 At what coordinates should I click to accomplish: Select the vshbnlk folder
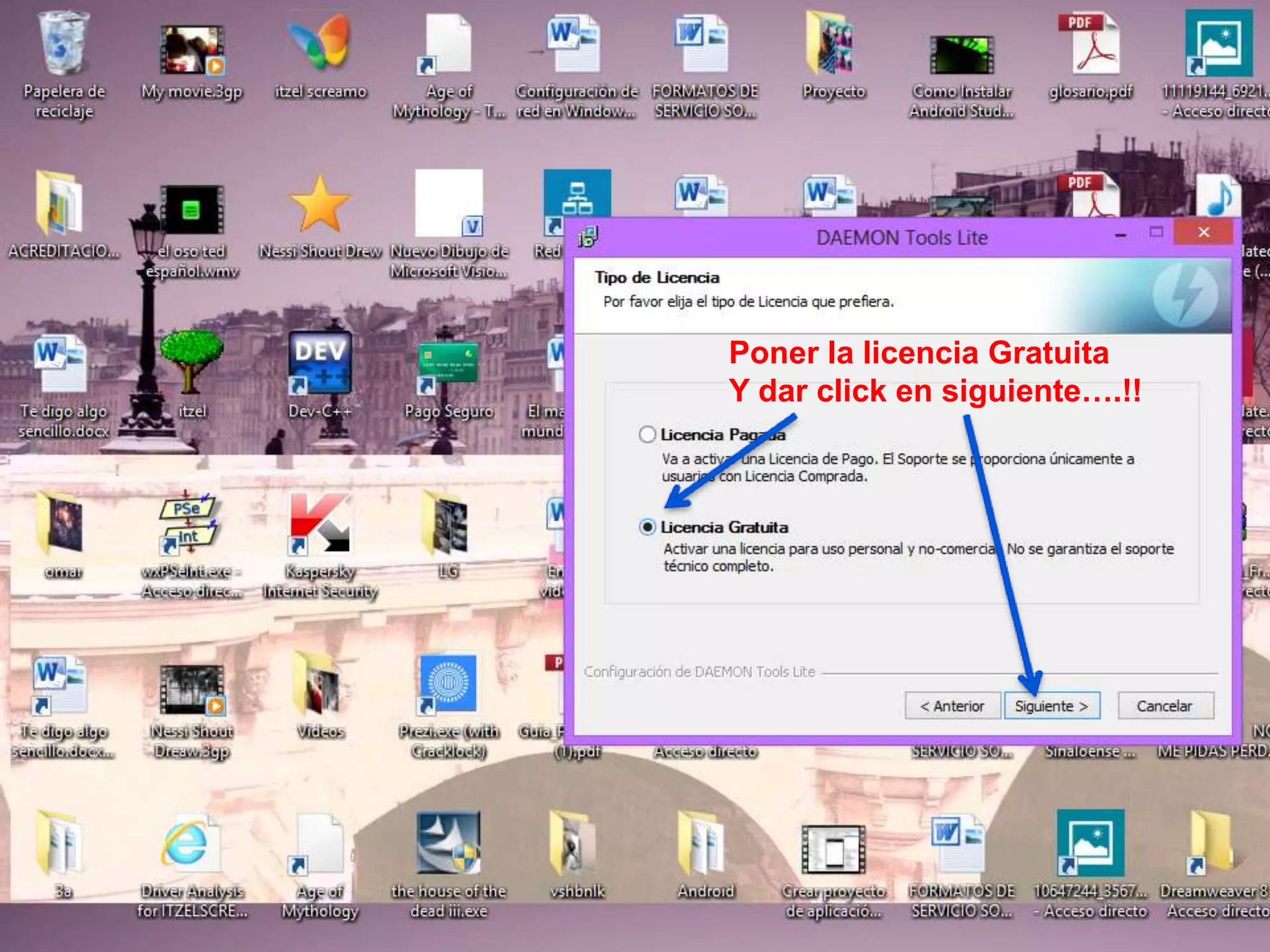[577, 854]
